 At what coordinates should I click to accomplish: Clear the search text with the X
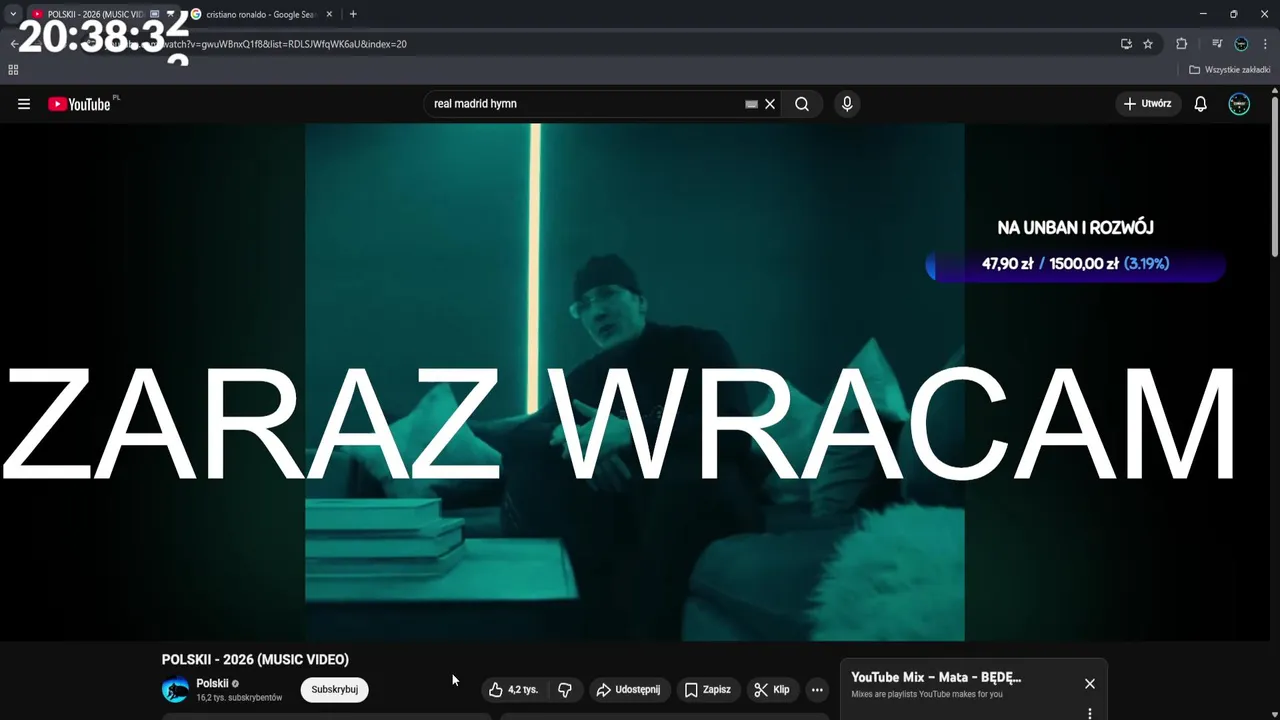pyautogui.click(x=770, y=104)
